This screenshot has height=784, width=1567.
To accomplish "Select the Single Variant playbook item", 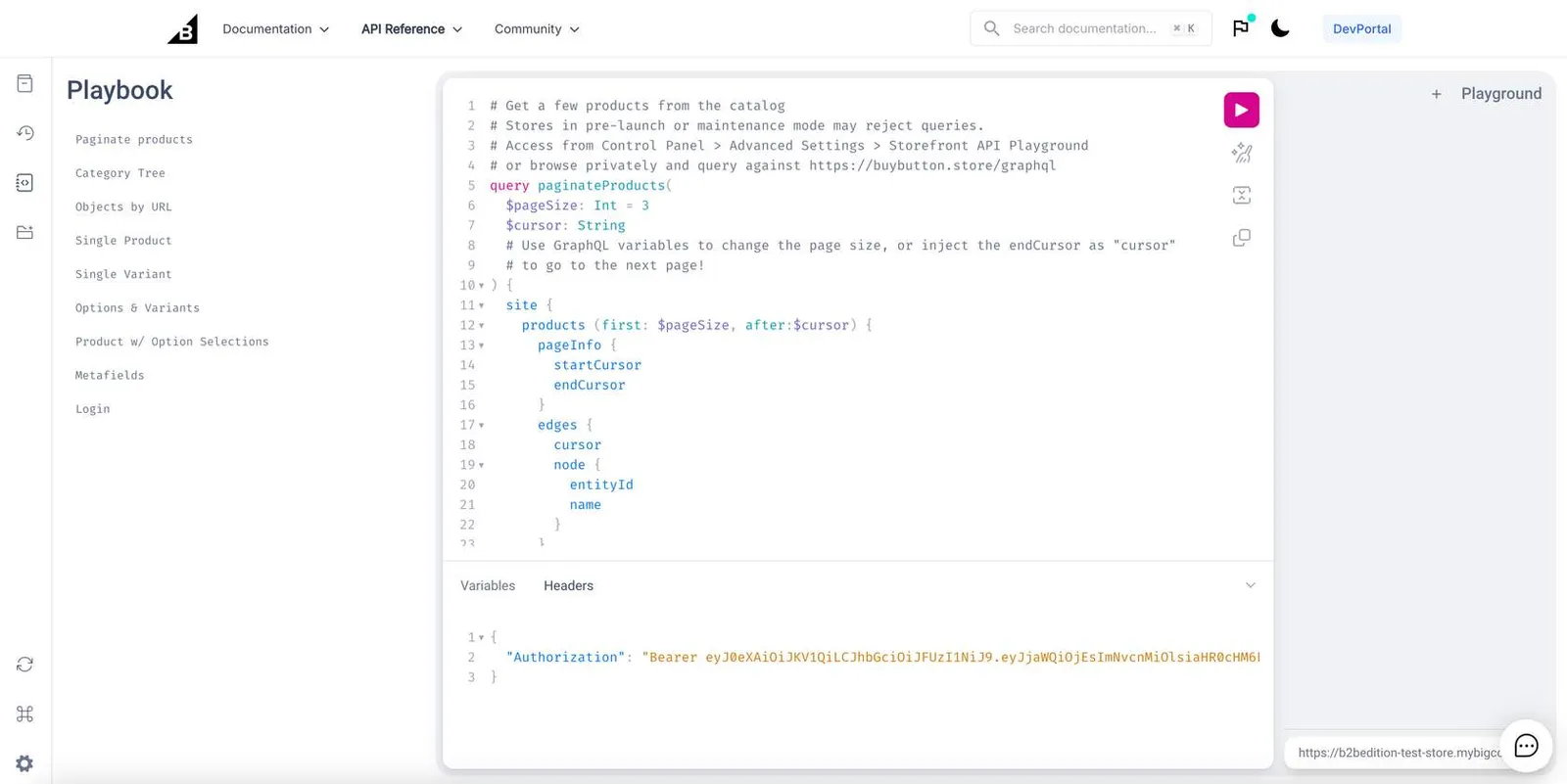I will (x=123, y=274).
